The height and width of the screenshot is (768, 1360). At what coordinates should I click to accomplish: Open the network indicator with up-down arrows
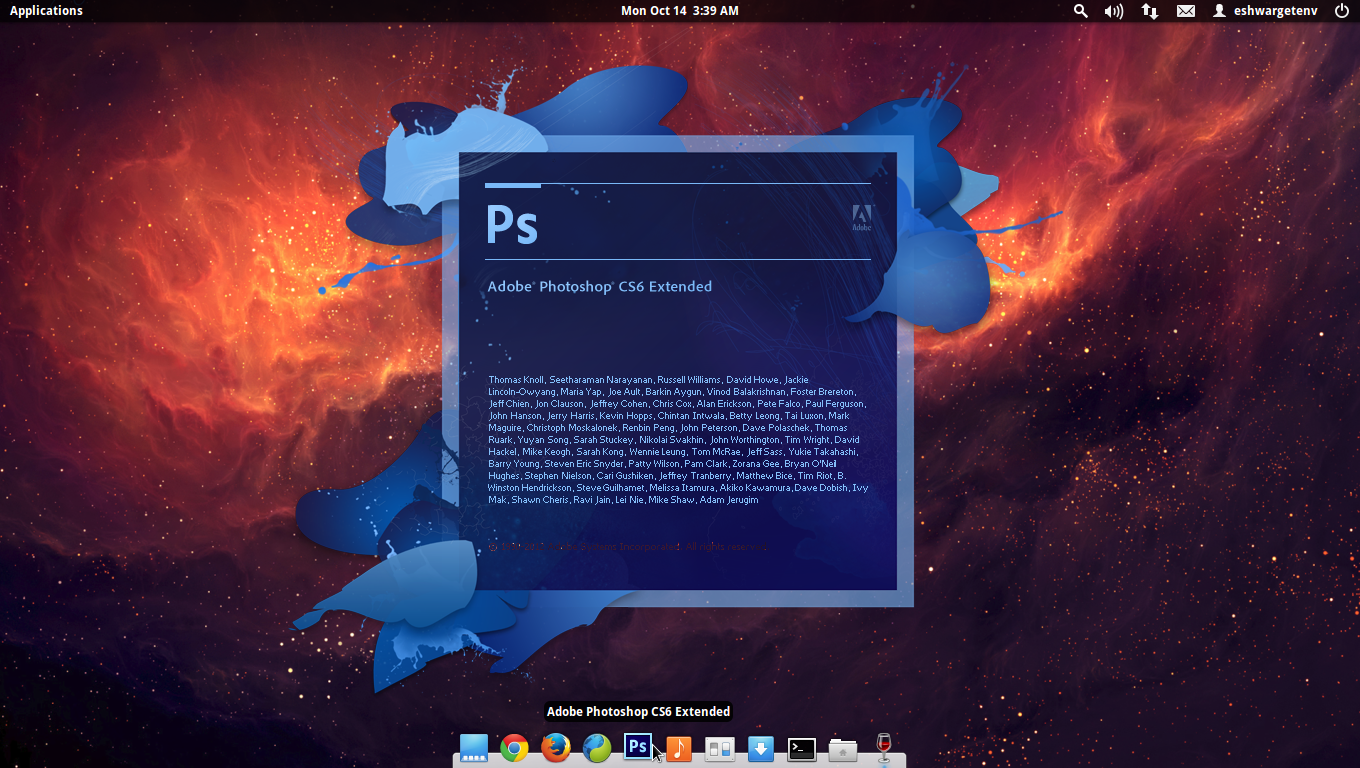coord(1150,11)
